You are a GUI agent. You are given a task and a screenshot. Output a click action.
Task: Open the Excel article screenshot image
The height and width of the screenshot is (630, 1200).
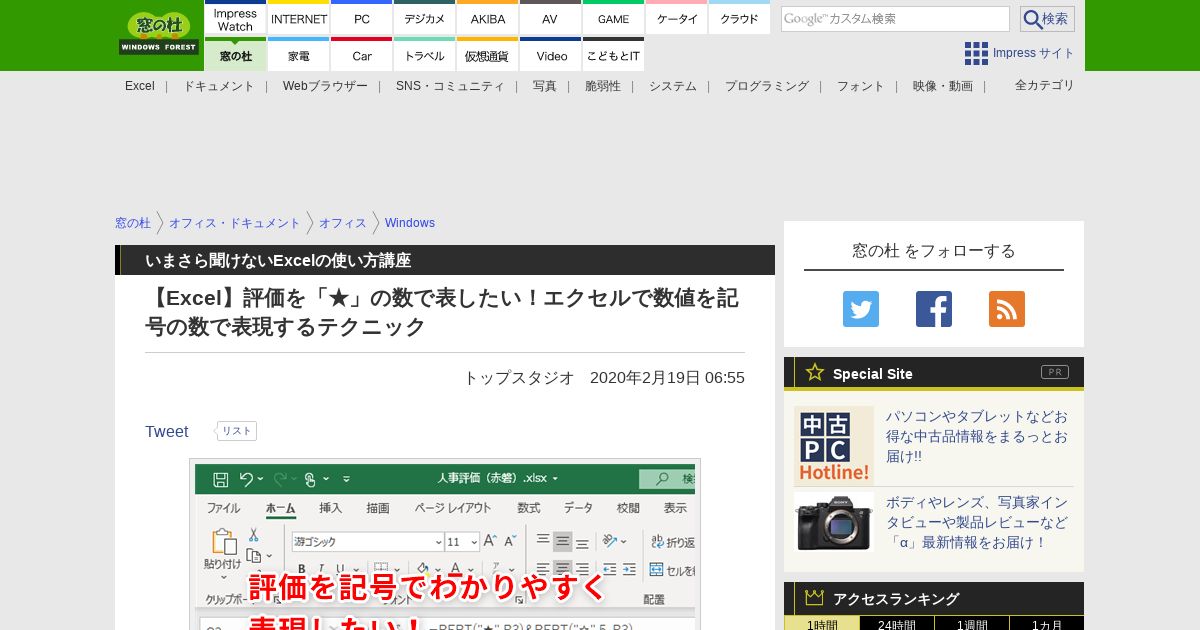pyautogui.click(x=445, y=544)
